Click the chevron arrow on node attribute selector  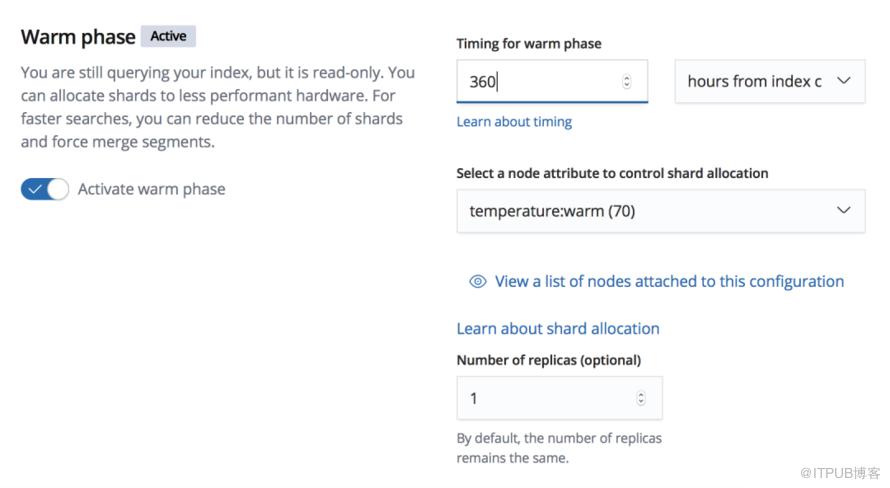click(x=844, y=210)
